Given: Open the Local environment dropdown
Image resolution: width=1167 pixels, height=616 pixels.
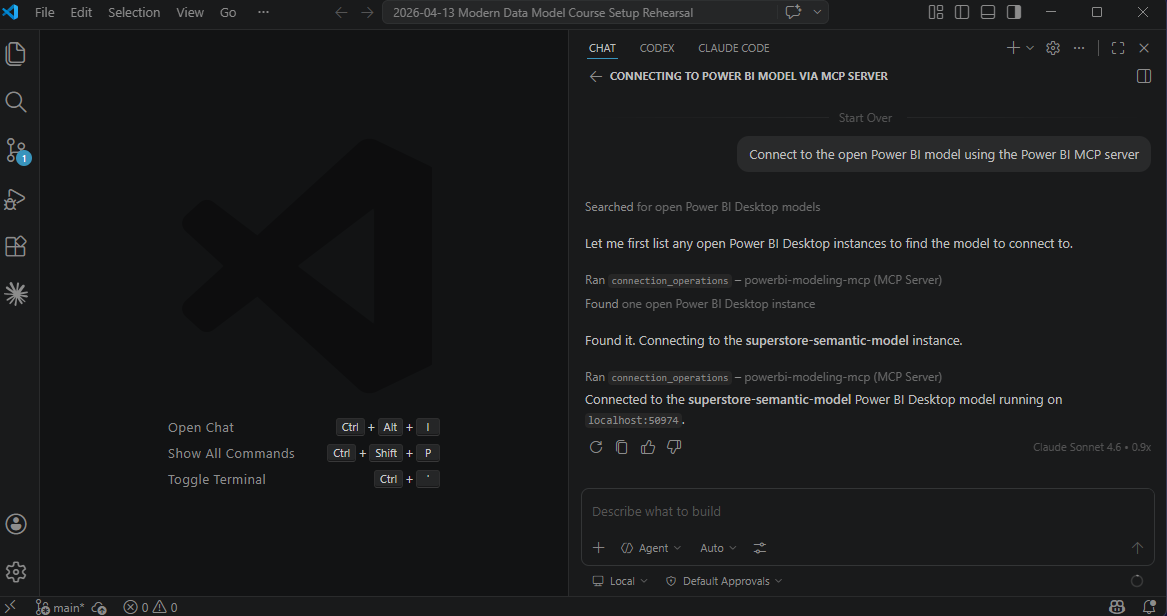Looking at the screenshot, I should pyautogui.click(x=619, y=580).
